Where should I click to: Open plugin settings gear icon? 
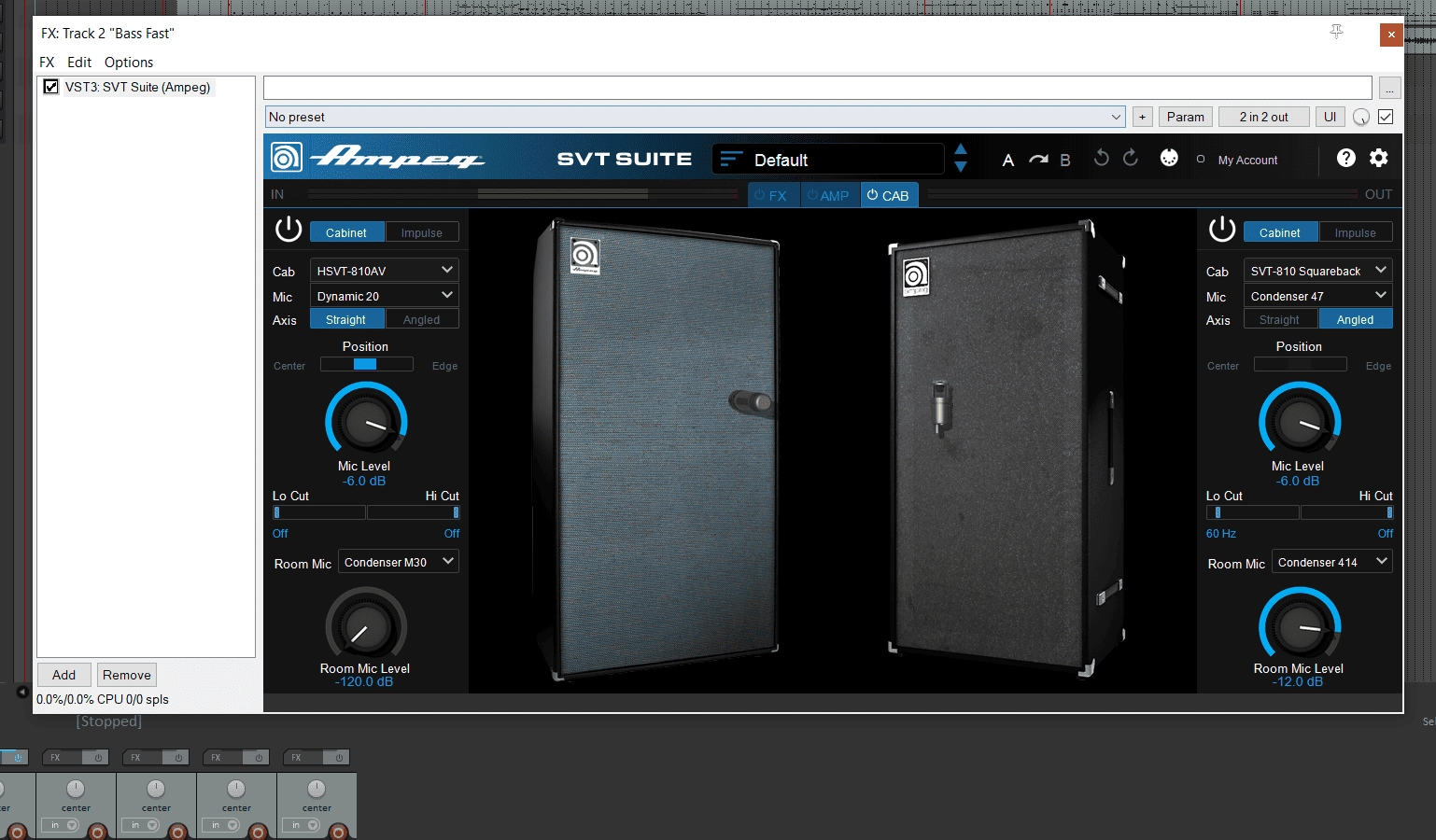click(x=1379, y=158)
